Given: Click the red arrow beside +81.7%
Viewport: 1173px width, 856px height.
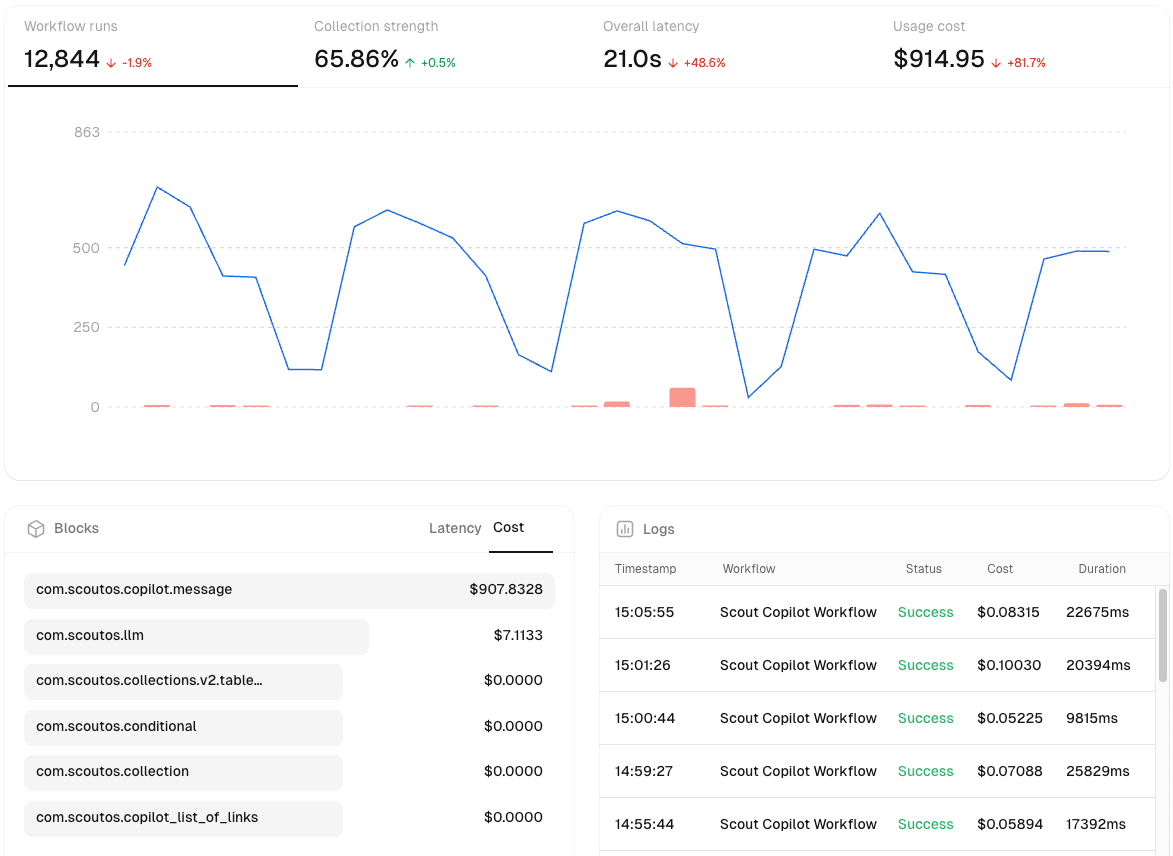Looking at the screenshot, I should (996, 64).
